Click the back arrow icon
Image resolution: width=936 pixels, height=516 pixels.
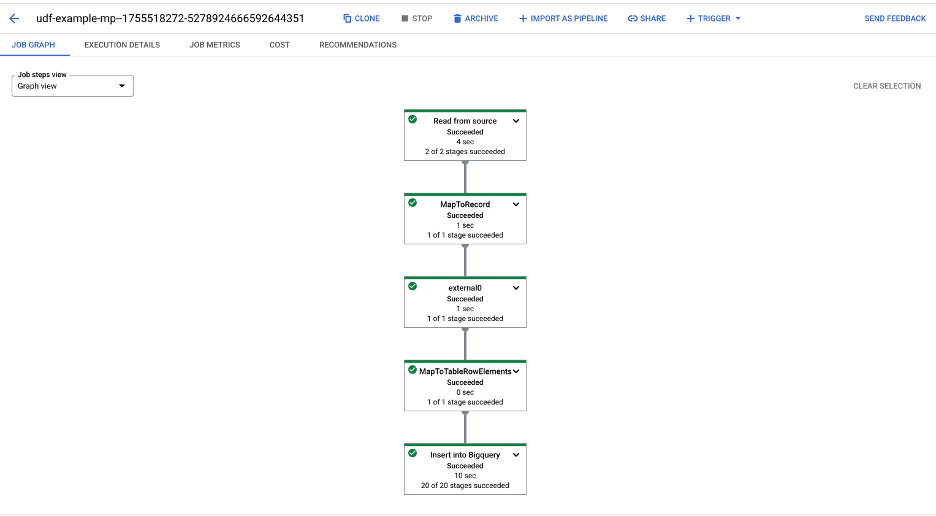[x=14, y=18]
